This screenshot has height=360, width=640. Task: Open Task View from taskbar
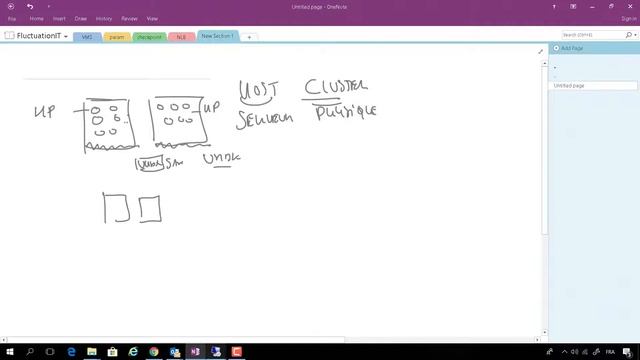(50, 351)
